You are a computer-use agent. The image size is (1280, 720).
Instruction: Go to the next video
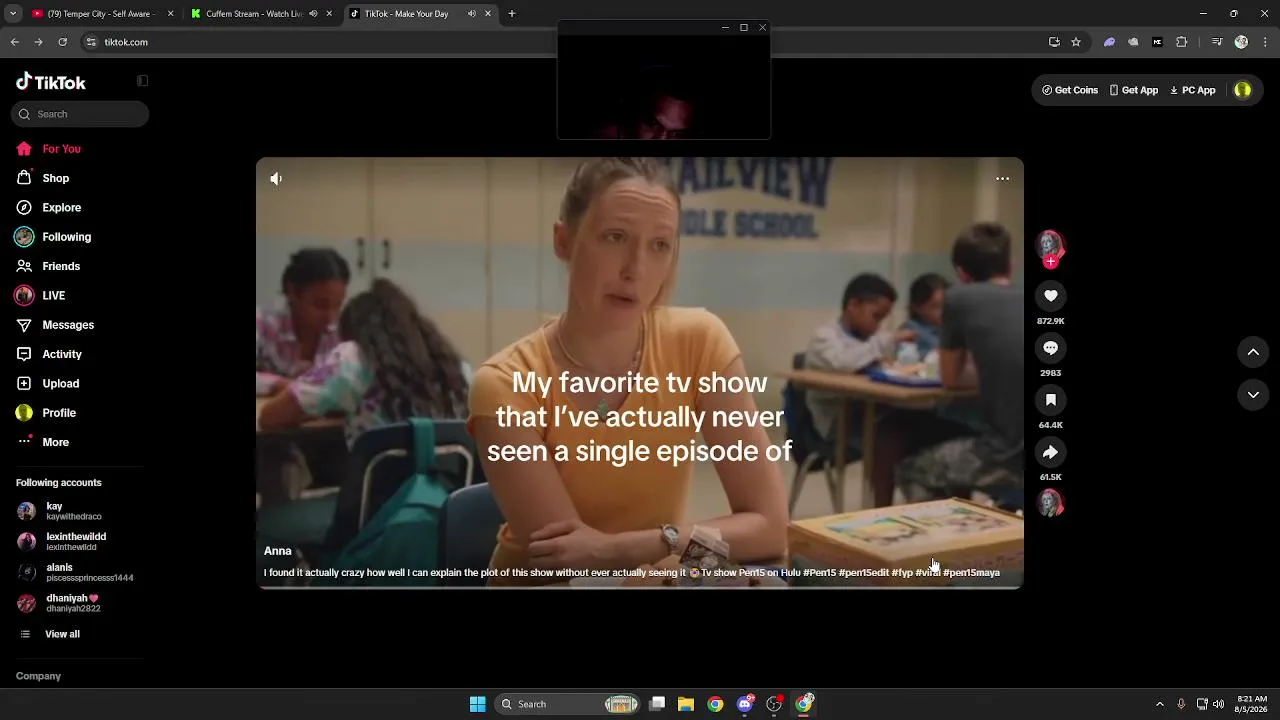1253,395
